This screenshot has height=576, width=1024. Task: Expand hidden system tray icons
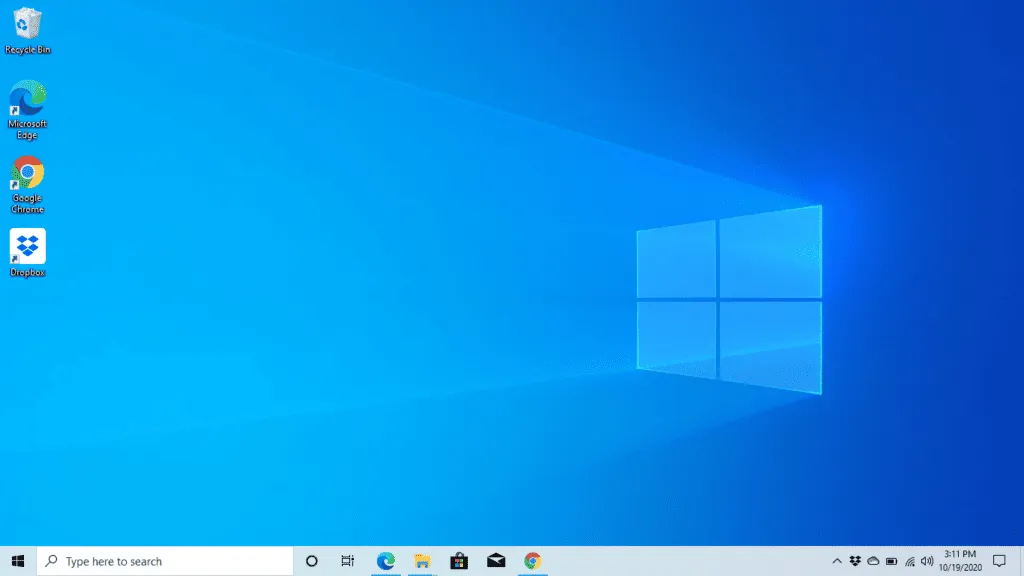[837, 561]
